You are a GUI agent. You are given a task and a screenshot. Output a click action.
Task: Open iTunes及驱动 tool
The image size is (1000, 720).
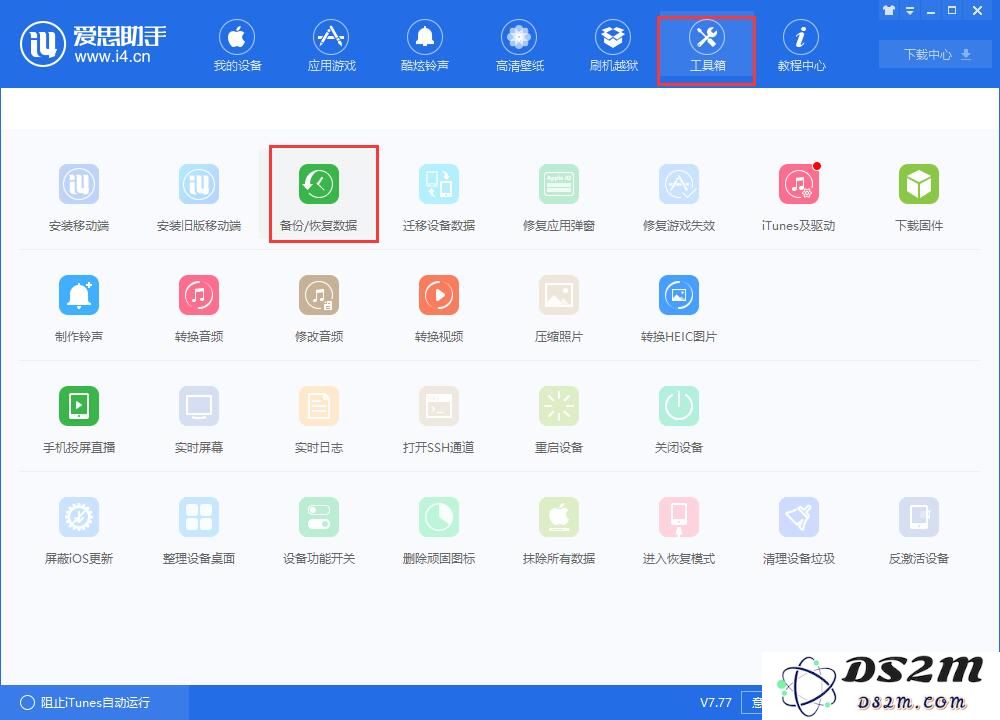[x=798, y=198]
